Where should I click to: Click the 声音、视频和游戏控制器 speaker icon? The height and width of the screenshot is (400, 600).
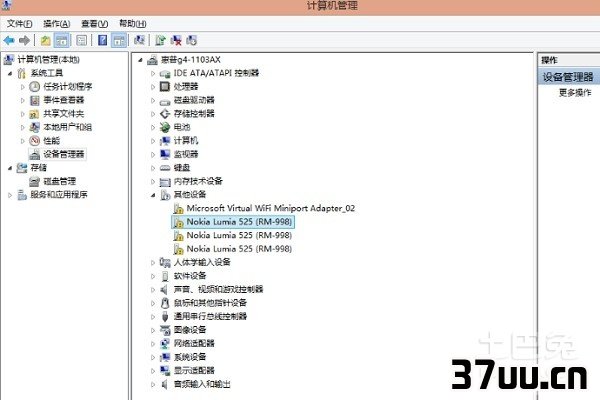click(165, 289)
